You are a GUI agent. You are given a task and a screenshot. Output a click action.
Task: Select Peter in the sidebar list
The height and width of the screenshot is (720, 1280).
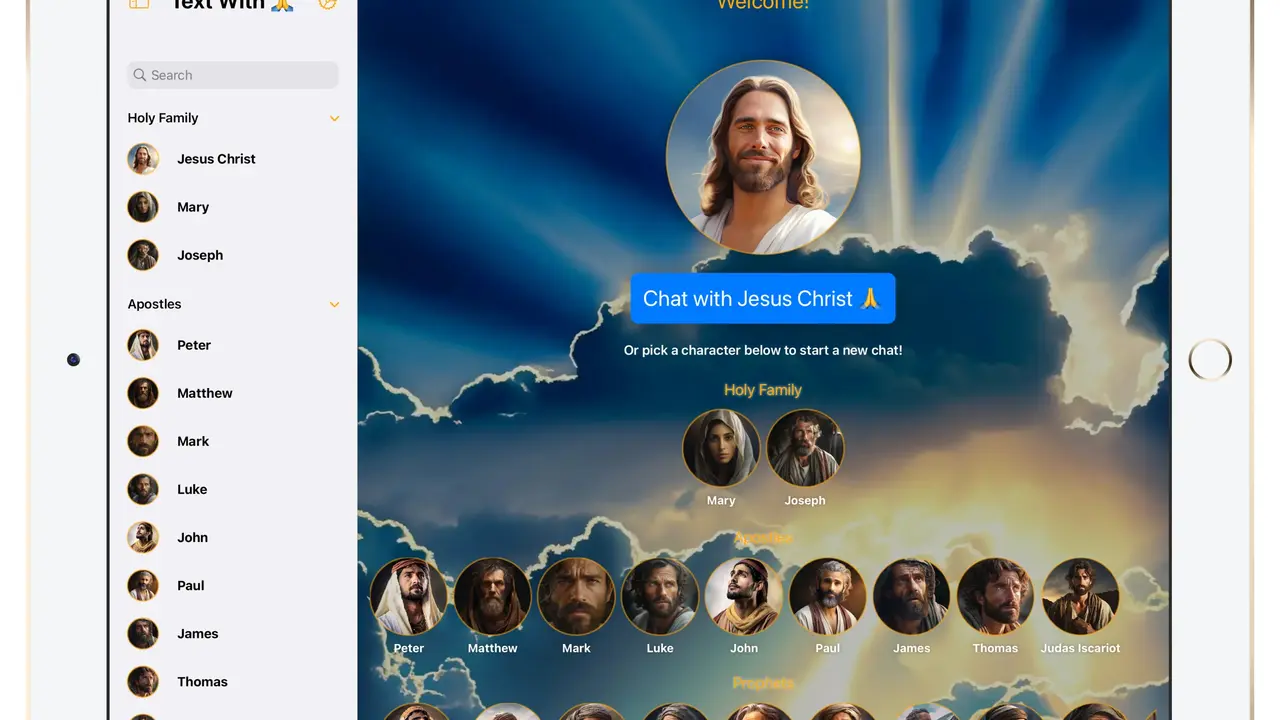click(x=233, y=345)
